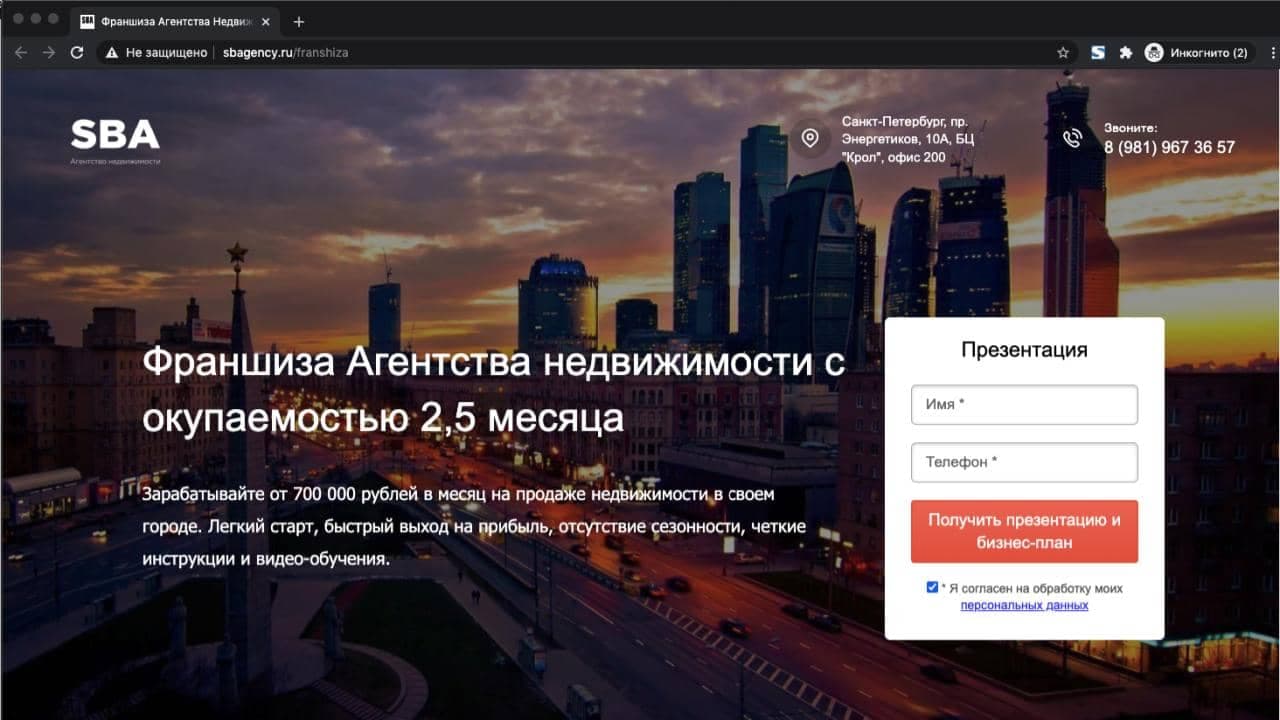Focus the 'Телефон' input field
1280x720 pixels.
click(x=1024, y=462)
